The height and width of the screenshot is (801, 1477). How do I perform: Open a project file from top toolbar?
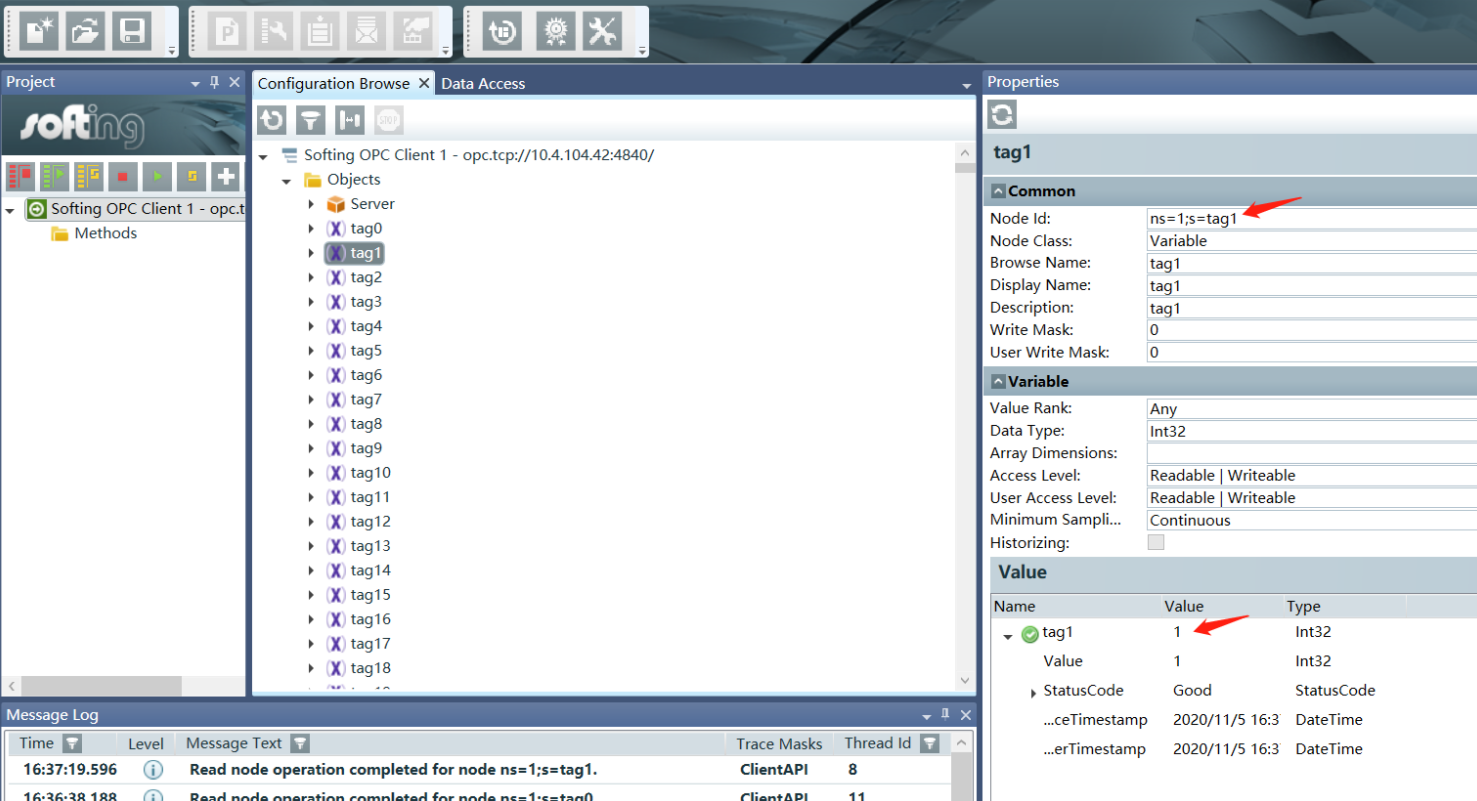(85, 31)
